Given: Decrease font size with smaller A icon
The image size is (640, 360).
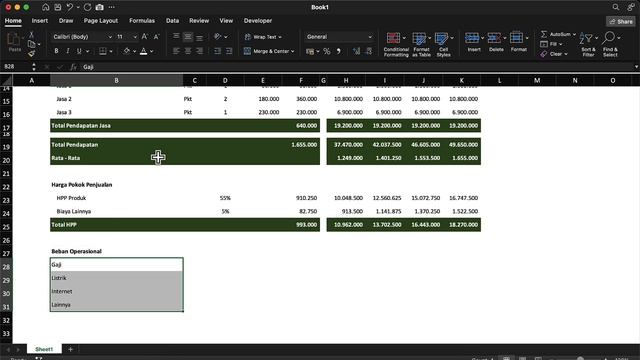Looking at the screenshot, I should 156,37.
